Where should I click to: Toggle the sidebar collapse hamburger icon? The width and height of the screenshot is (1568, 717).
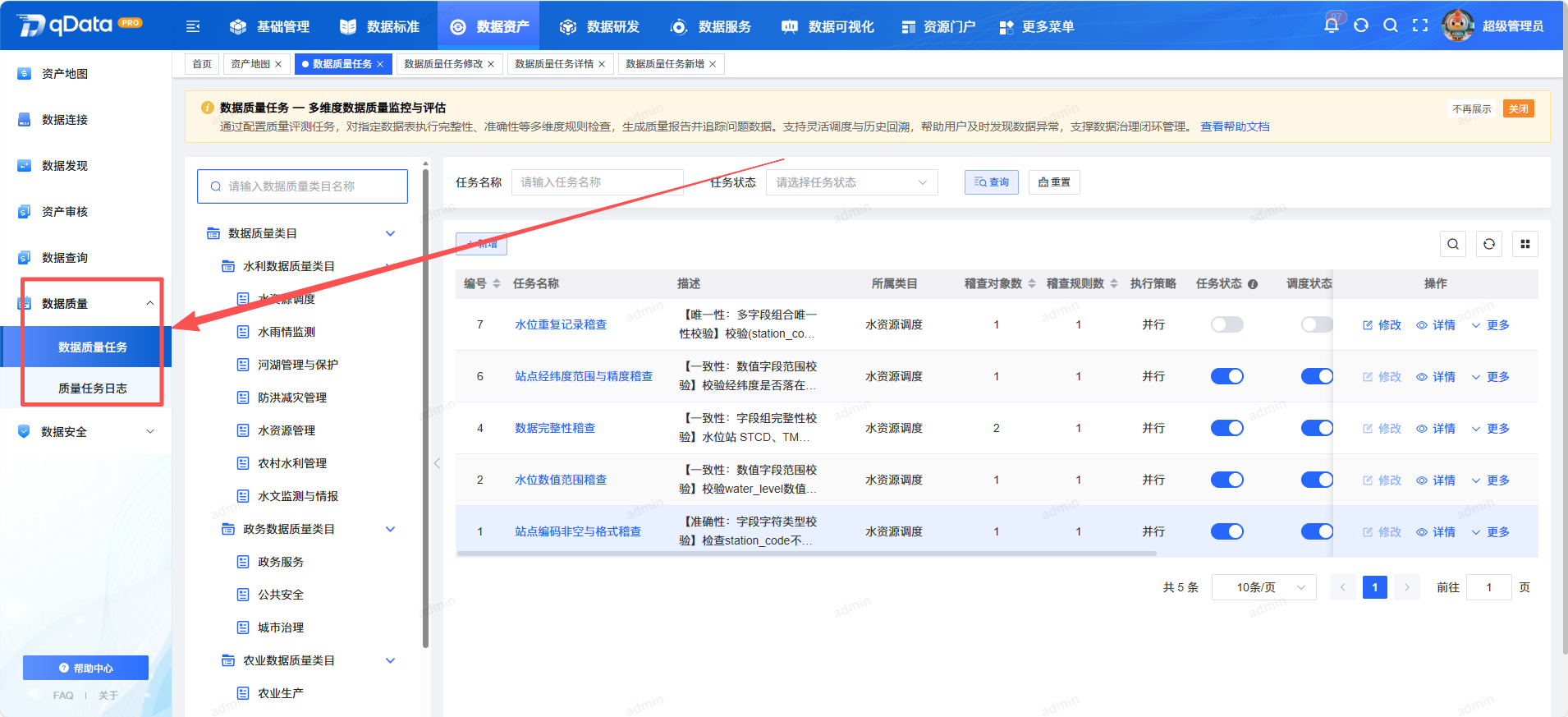point(193,26)
